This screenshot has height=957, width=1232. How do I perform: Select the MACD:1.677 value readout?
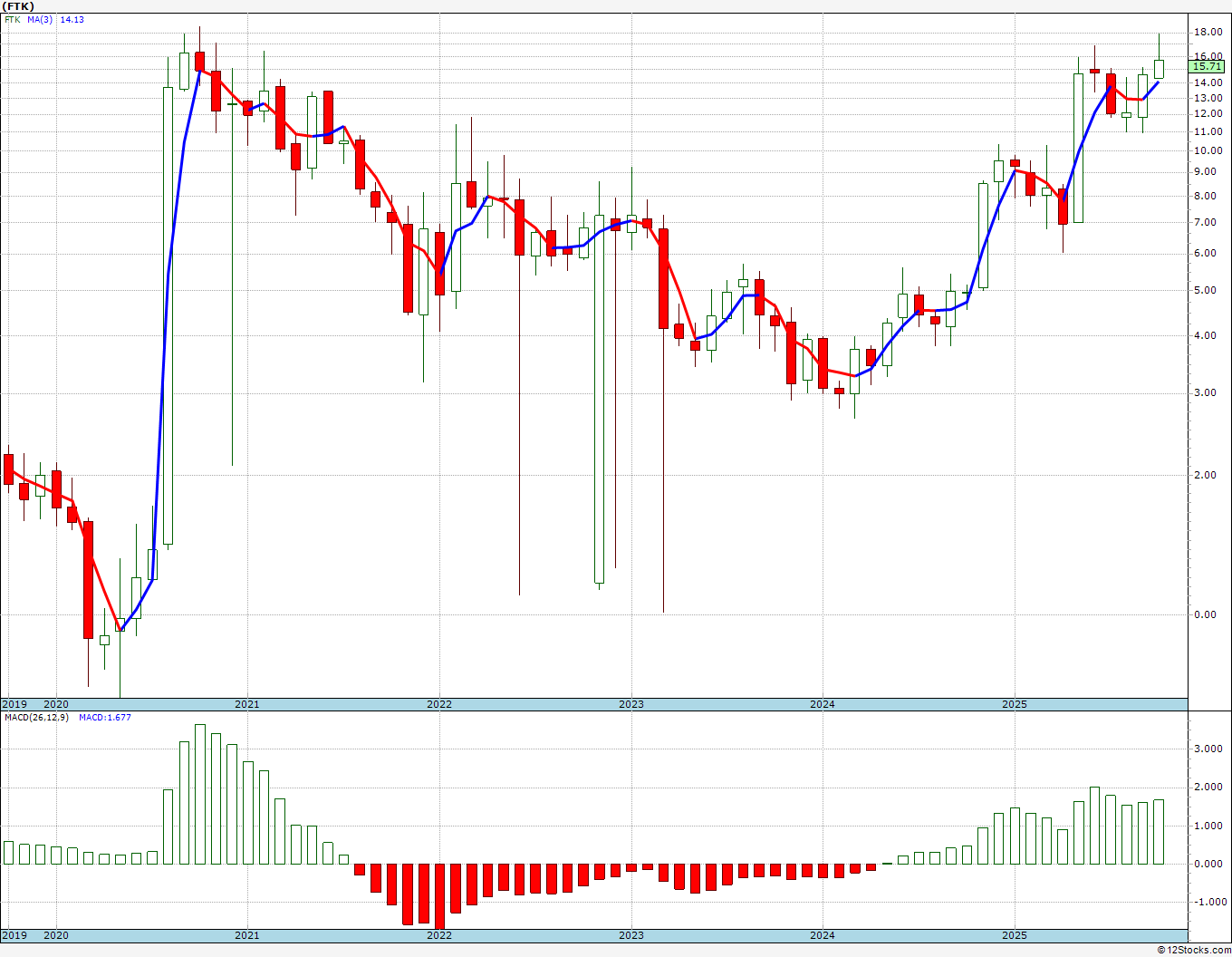tap(105, 718)
